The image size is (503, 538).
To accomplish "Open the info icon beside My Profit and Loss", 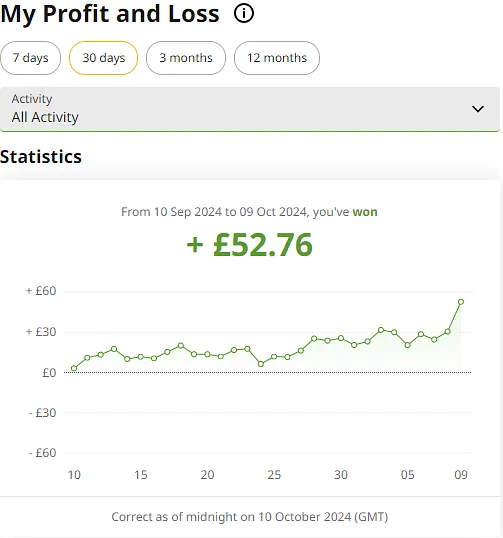I will click(244, 14).
